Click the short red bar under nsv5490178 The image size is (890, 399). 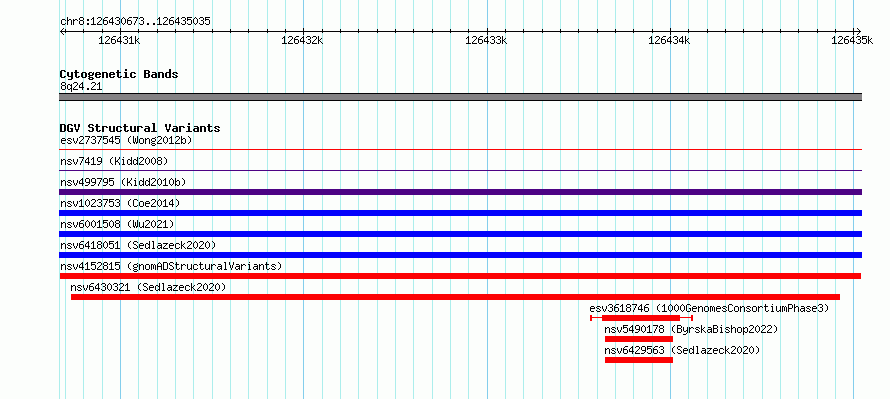click(x=639, y=339)
